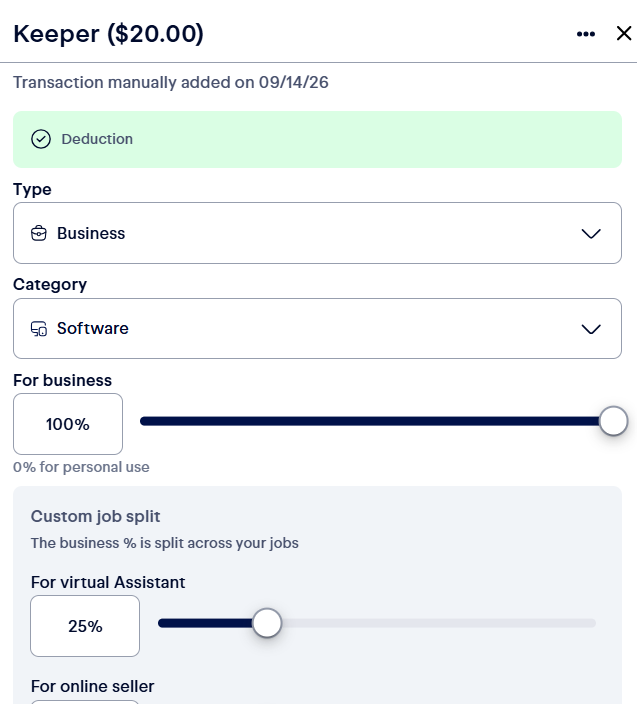
Task: Close the Keeper transaction panel
Action: click(624, 33)
